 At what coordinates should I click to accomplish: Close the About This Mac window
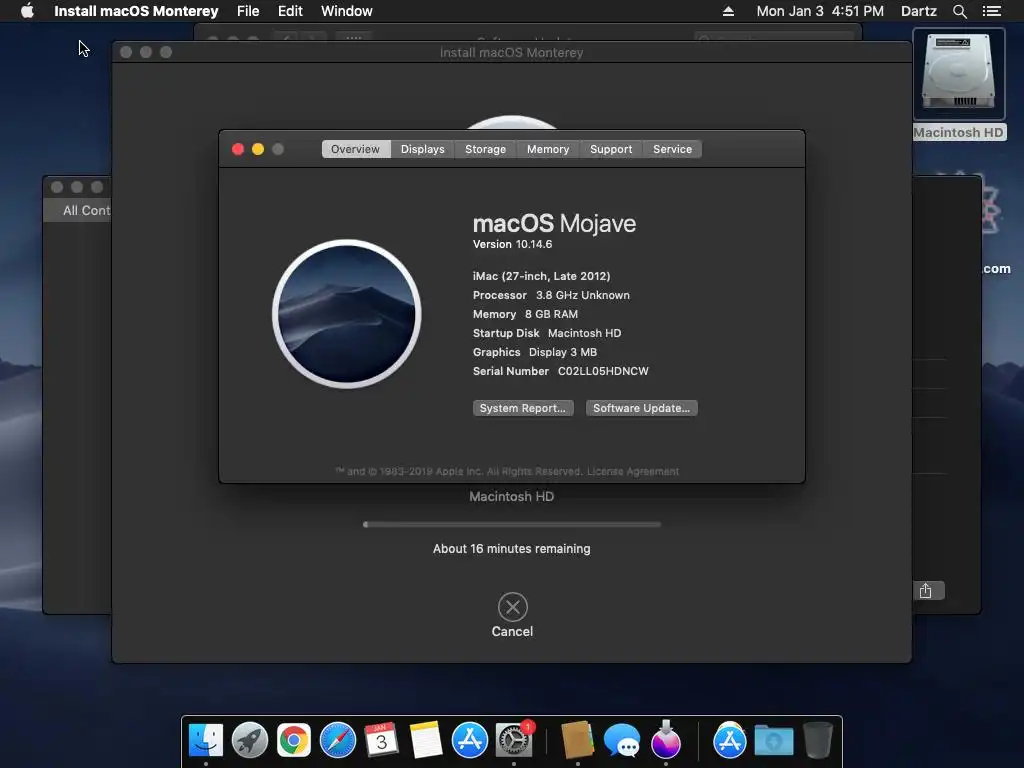coord(238,149)
